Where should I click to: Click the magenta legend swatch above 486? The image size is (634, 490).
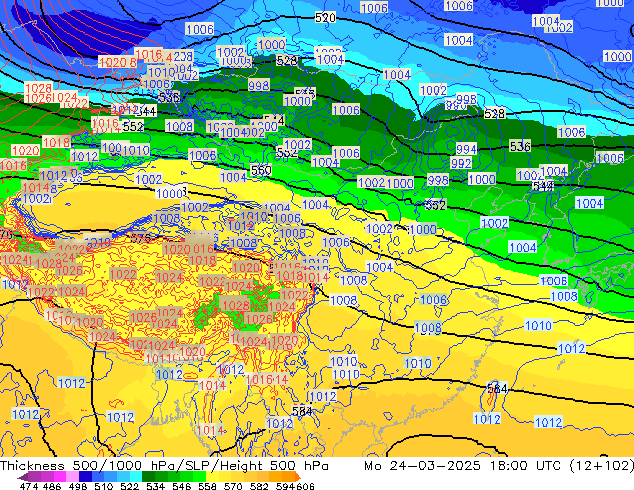tap(59, 477)
